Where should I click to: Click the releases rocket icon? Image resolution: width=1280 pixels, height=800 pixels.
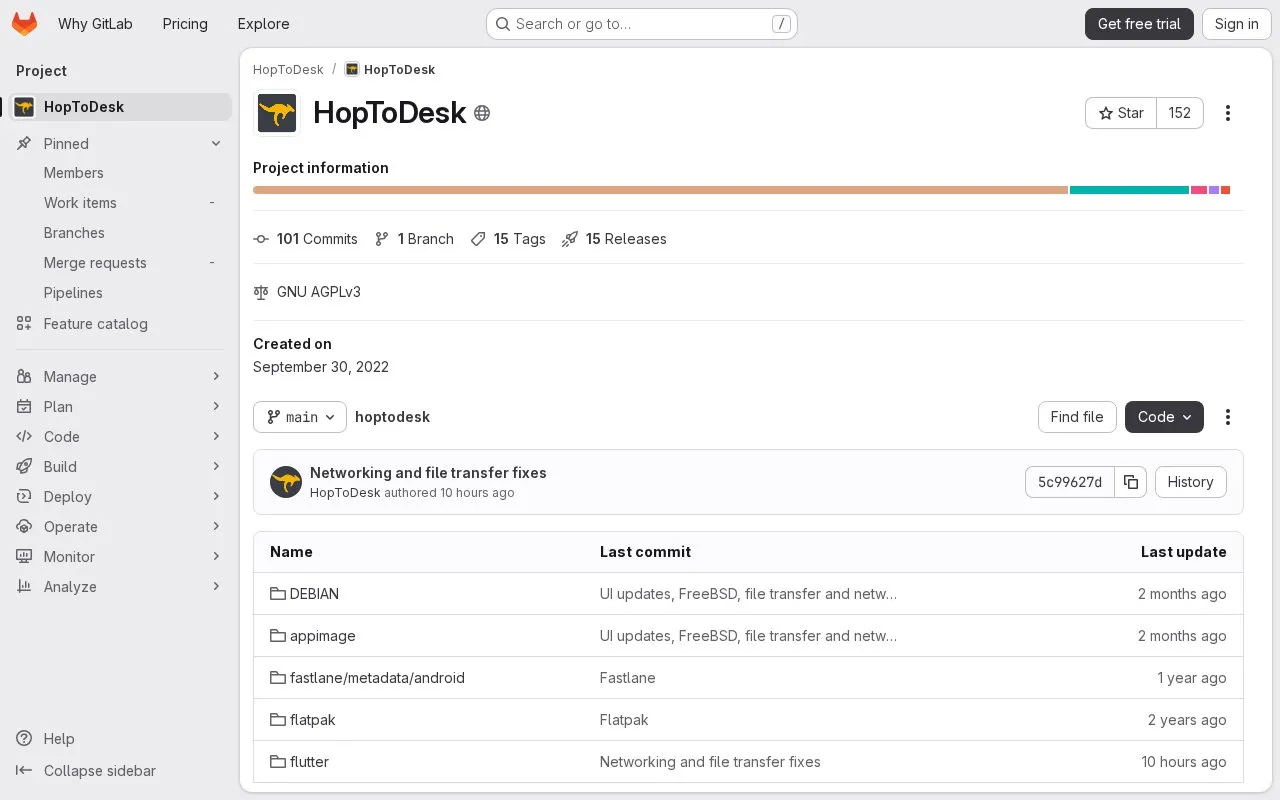point(570,239)
